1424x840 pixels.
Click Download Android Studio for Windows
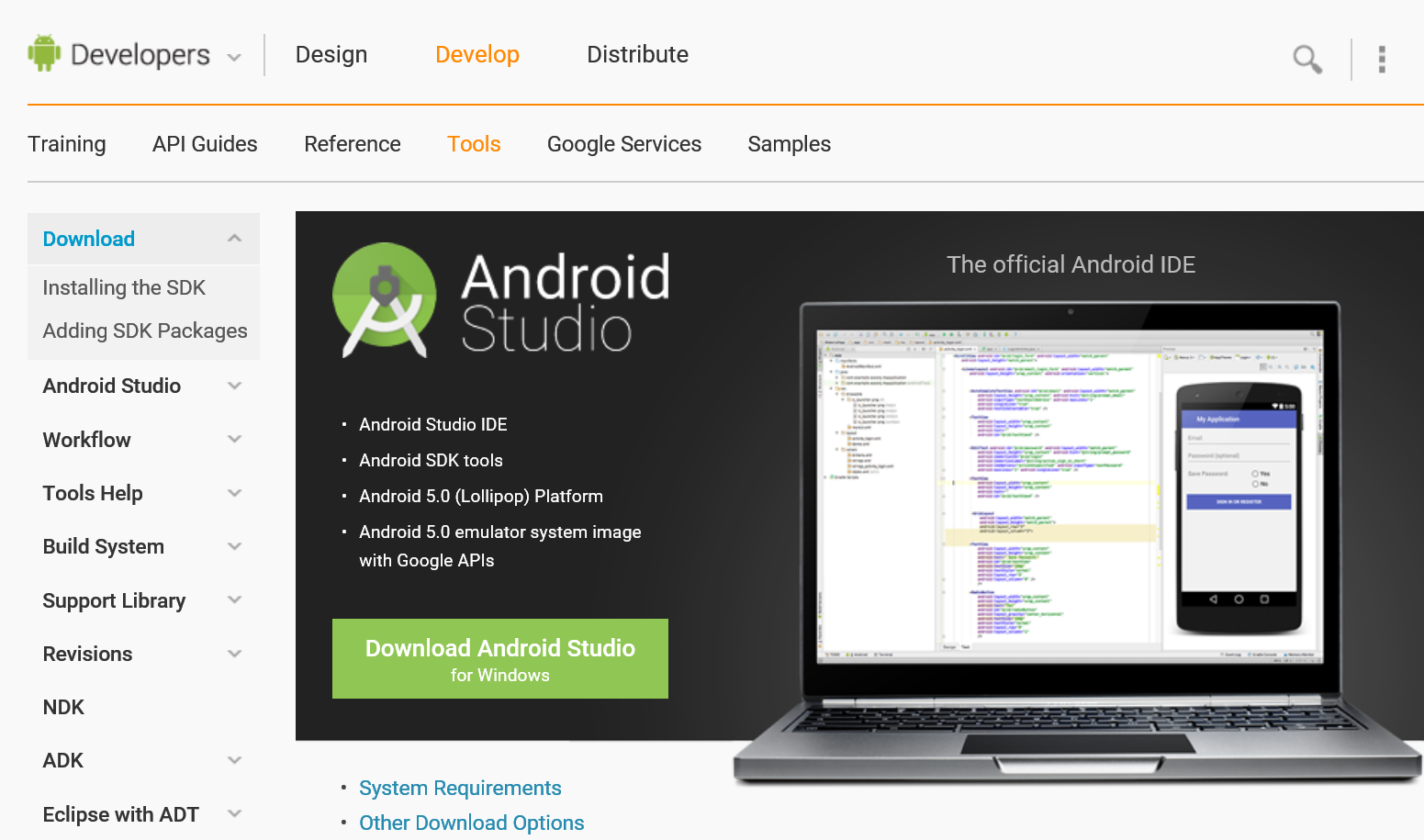(x=499, y=658)
